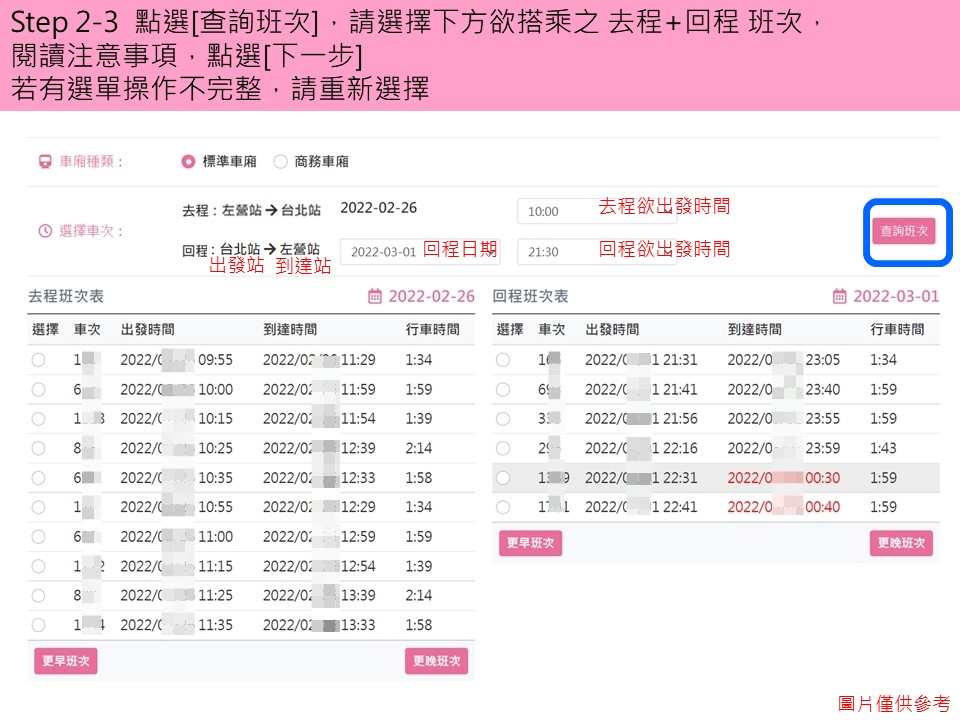Click calendar icon next to 2022-03-01 return header

(839, 297)
